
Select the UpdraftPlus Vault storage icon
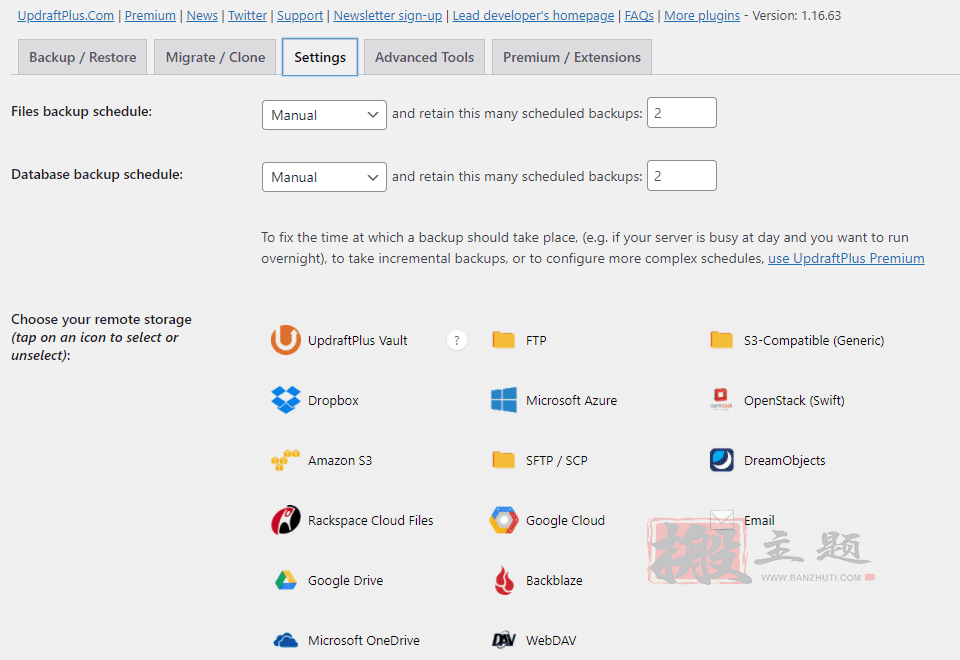point(285,340)
